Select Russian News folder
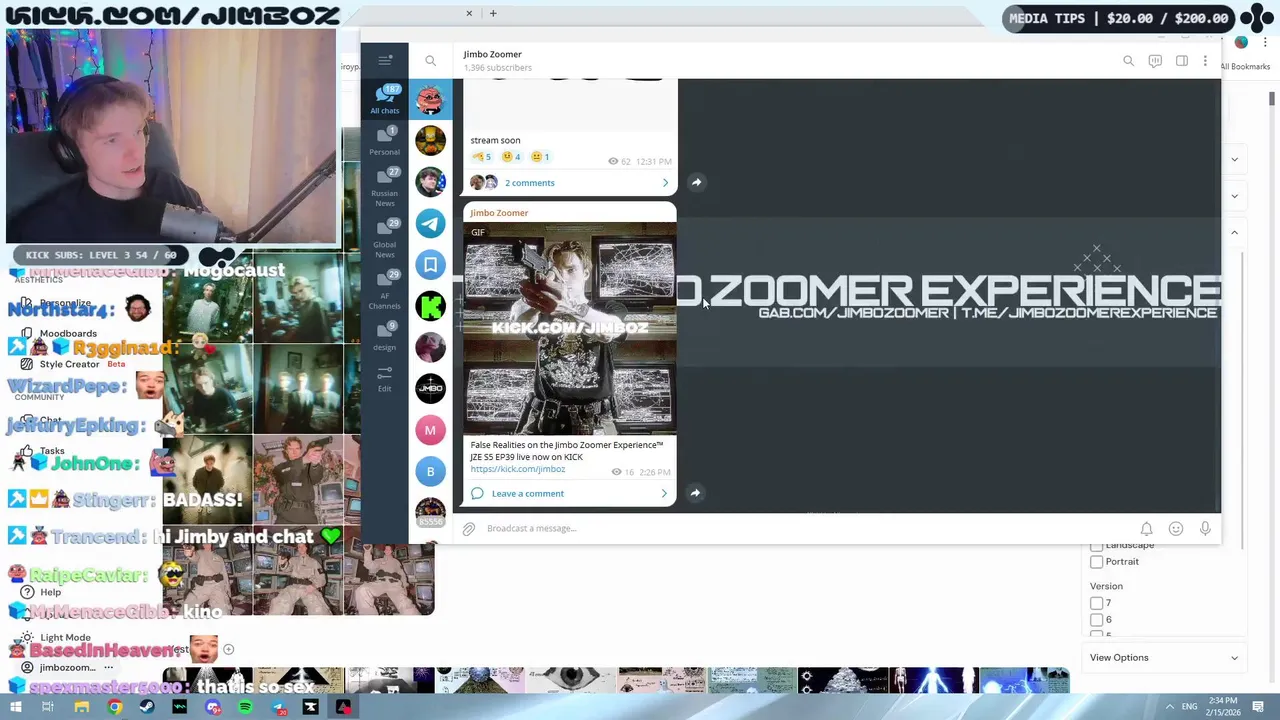The height and width of the screenshot is (720, 1280). coord(385,187)
